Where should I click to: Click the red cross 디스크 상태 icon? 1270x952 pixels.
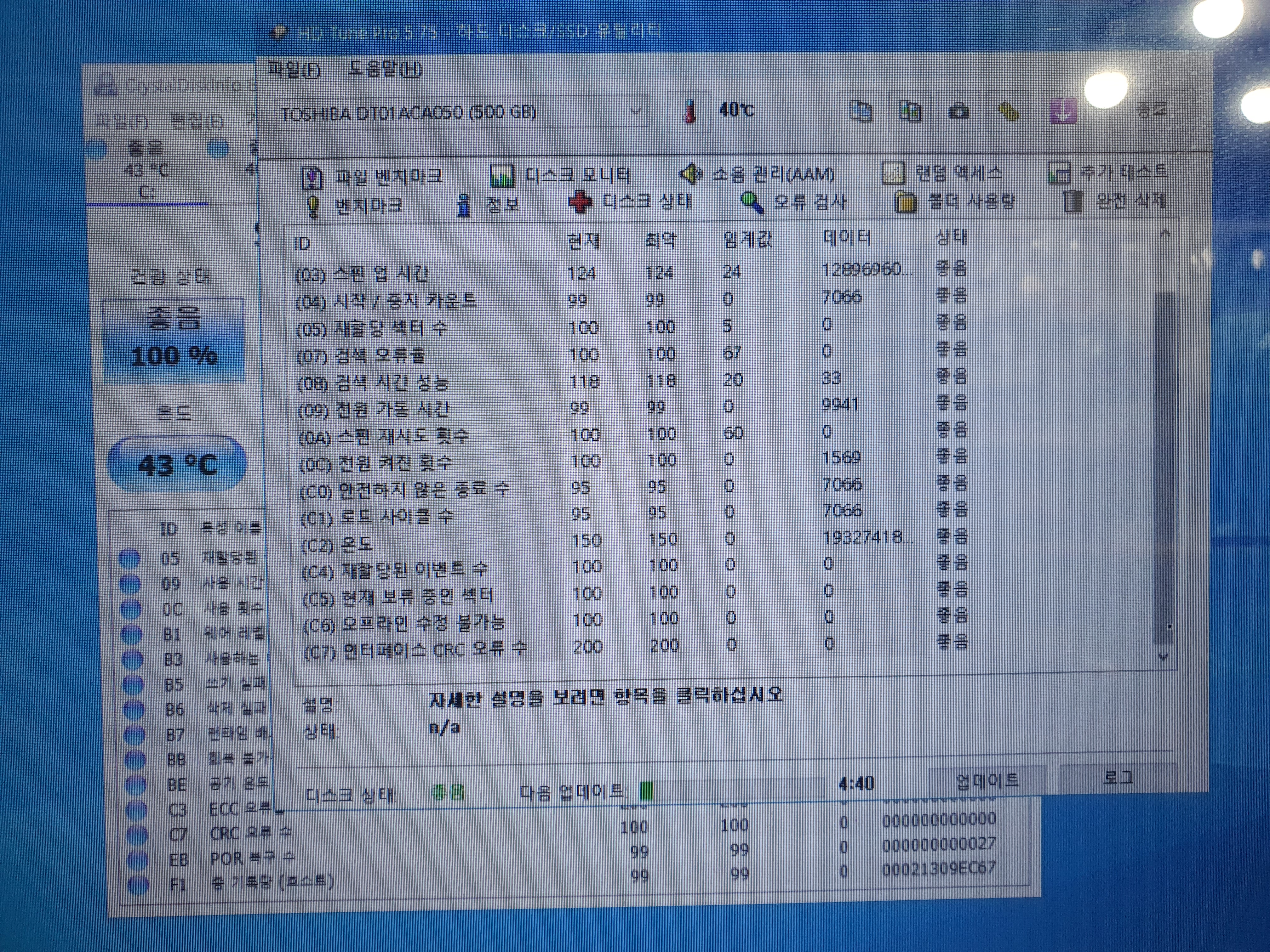click(580, 202)
